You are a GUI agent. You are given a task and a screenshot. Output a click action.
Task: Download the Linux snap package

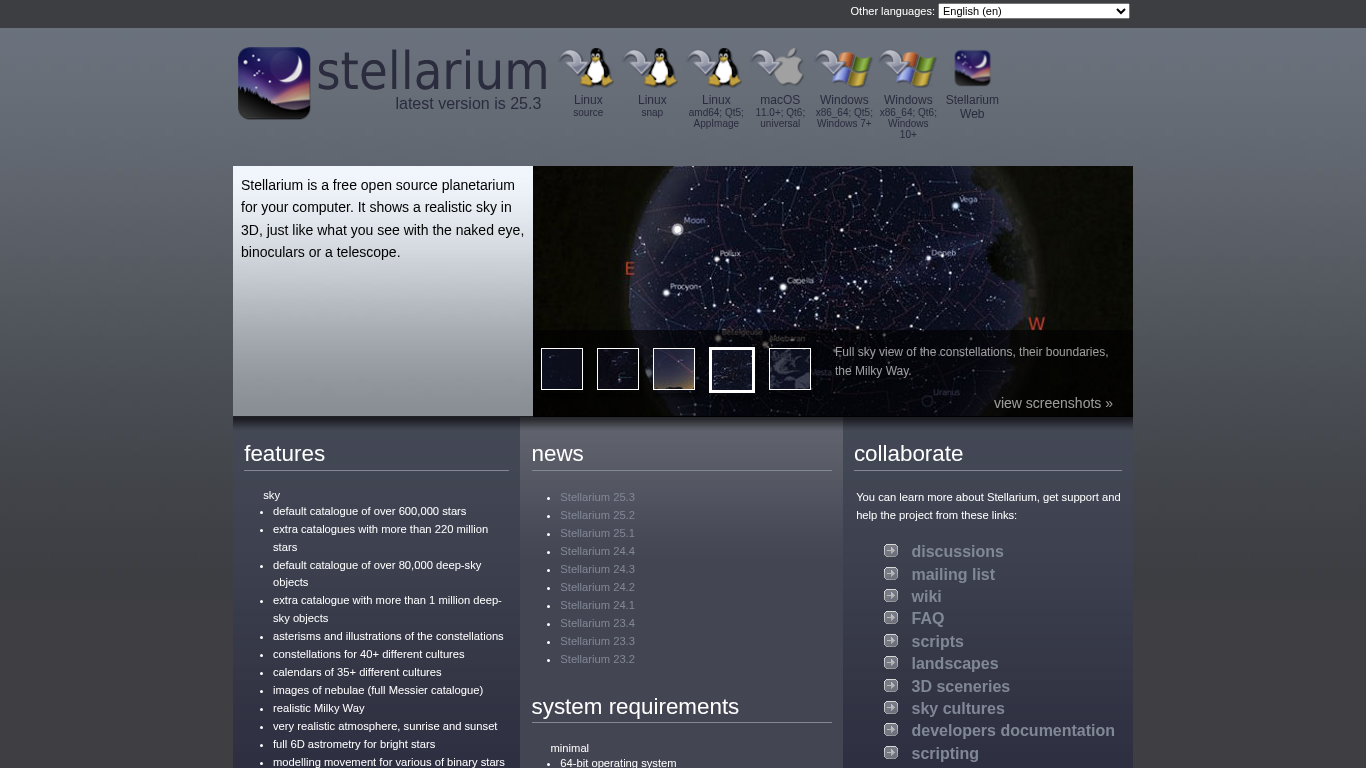[x=652, y=70]
